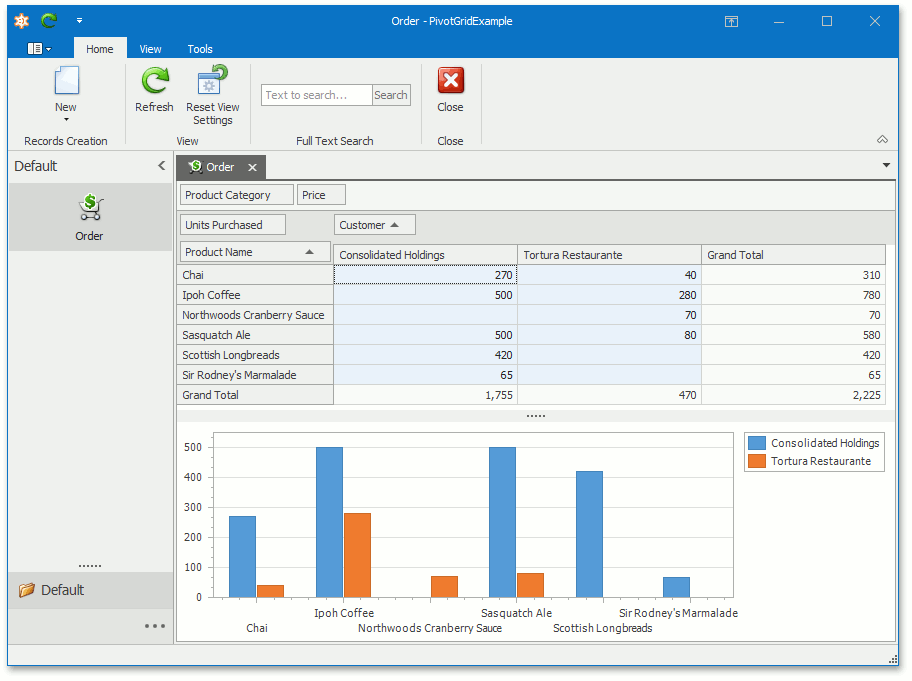Click the Default folder icon in navigation pane
The height and width of the screenshot is (681, 912).
[x=26, y=590]
